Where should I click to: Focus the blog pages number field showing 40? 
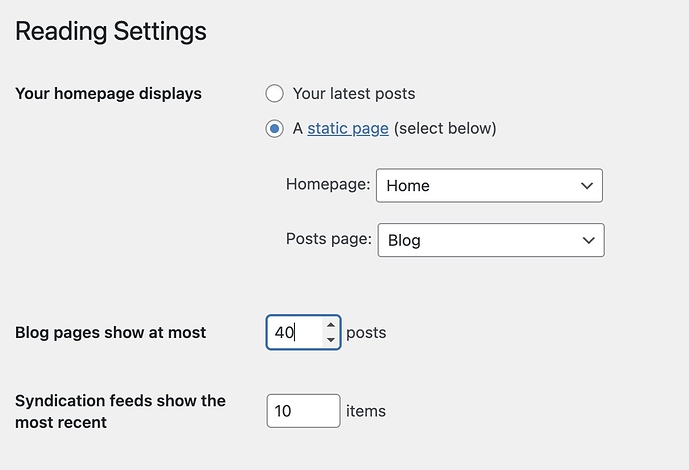pos(294,333)
